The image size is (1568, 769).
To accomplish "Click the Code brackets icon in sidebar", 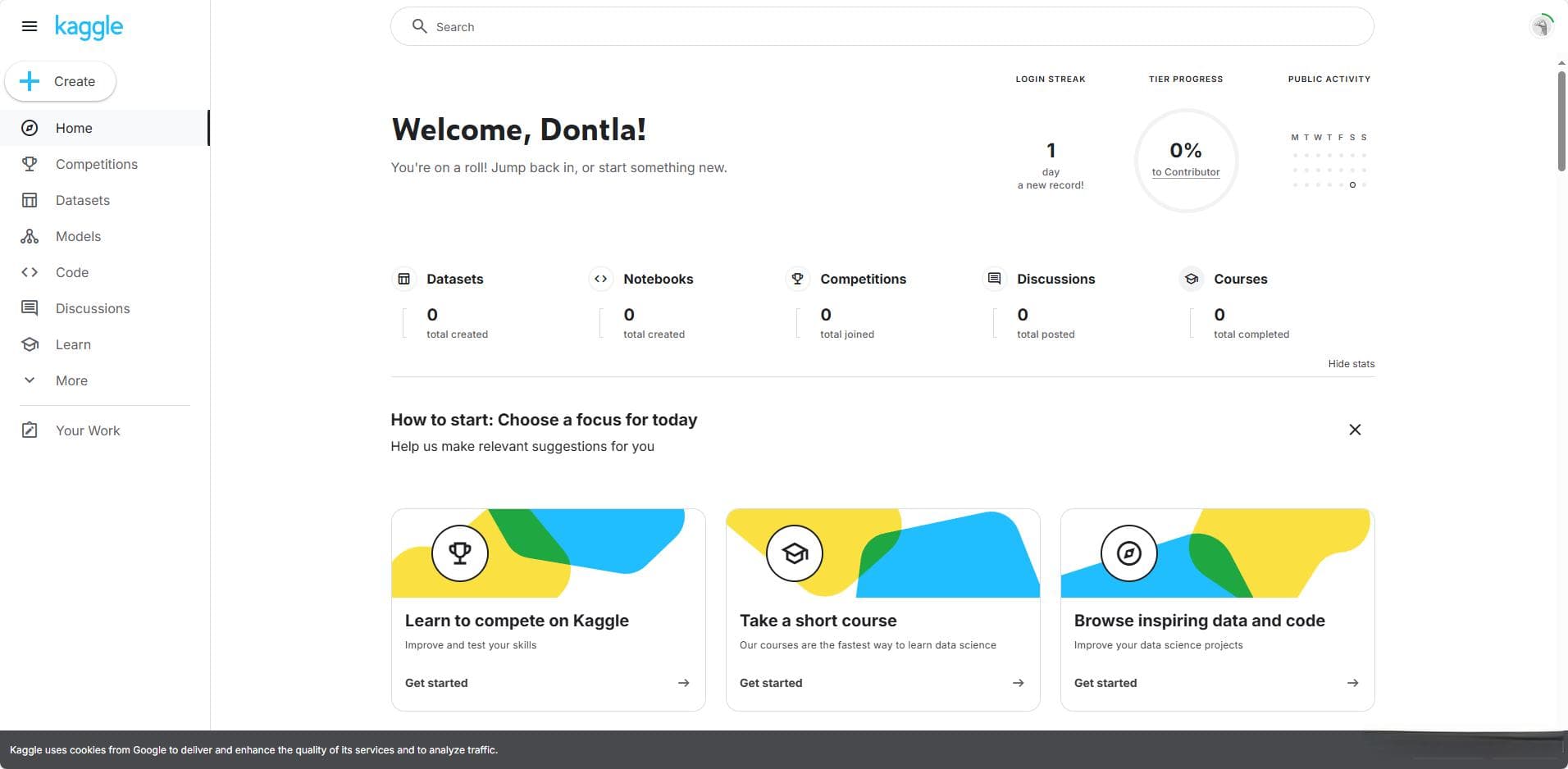I will [x=30, y=272].
